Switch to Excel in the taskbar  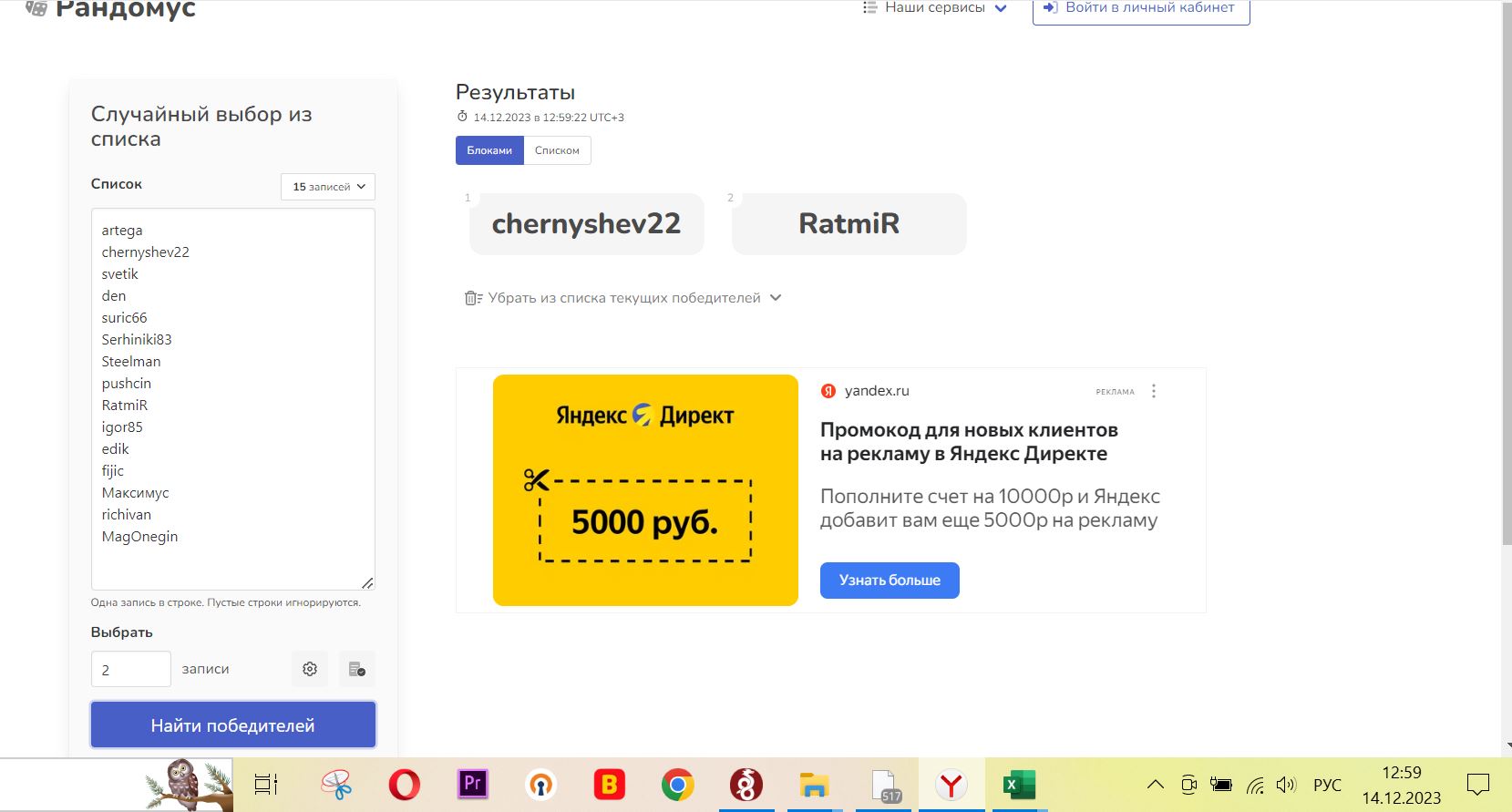pyautogui.click(x=1018, y=785)
